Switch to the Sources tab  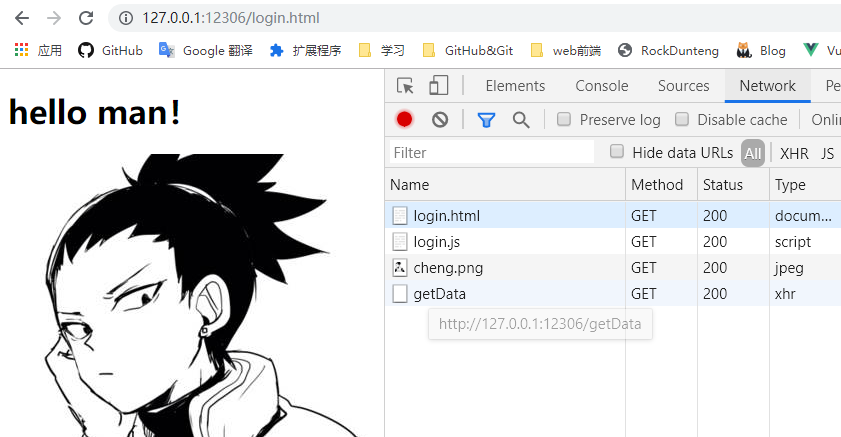tap(683, 86)
